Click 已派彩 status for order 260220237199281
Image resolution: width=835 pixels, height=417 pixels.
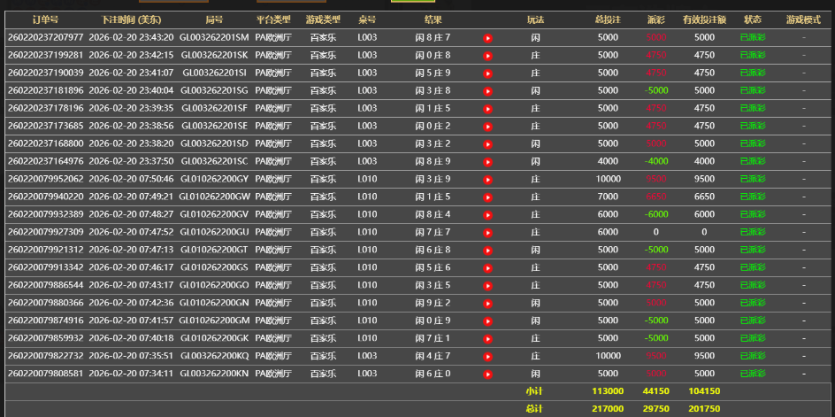(752, 55)
